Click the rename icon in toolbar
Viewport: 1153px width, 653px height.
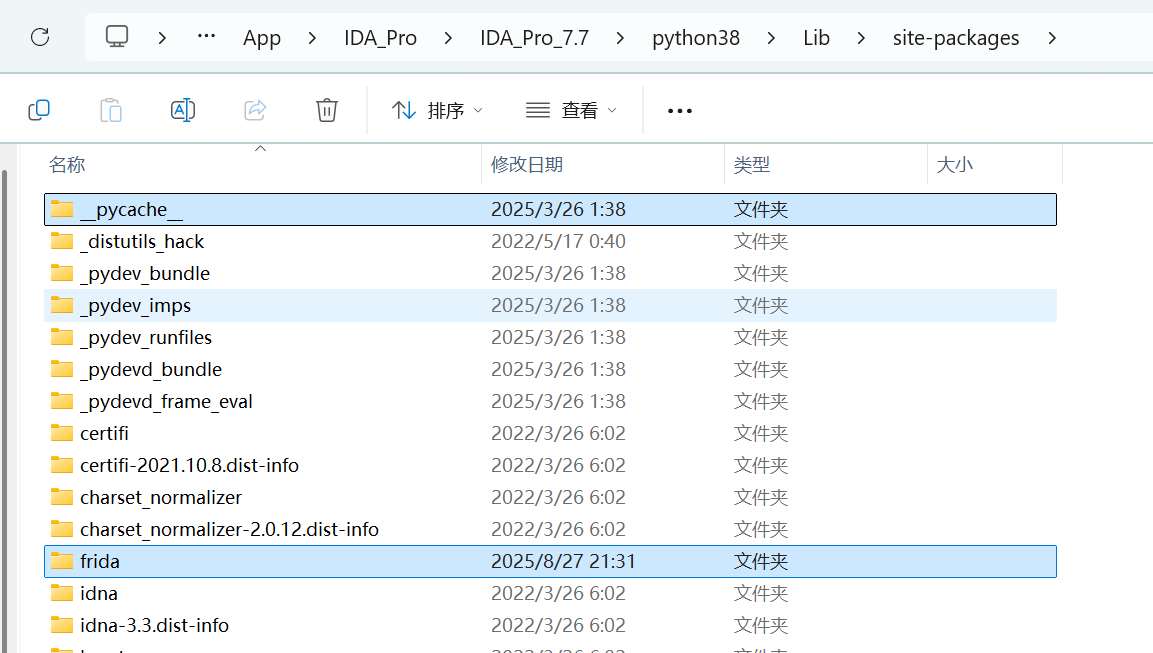pos(182,110)
